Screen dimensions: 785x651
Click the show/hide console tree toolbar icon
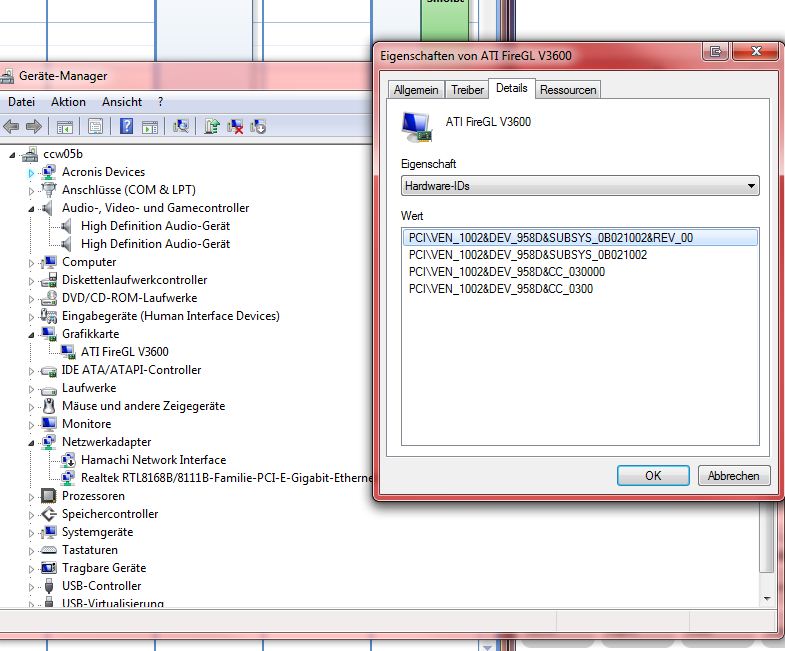point(65,127)
